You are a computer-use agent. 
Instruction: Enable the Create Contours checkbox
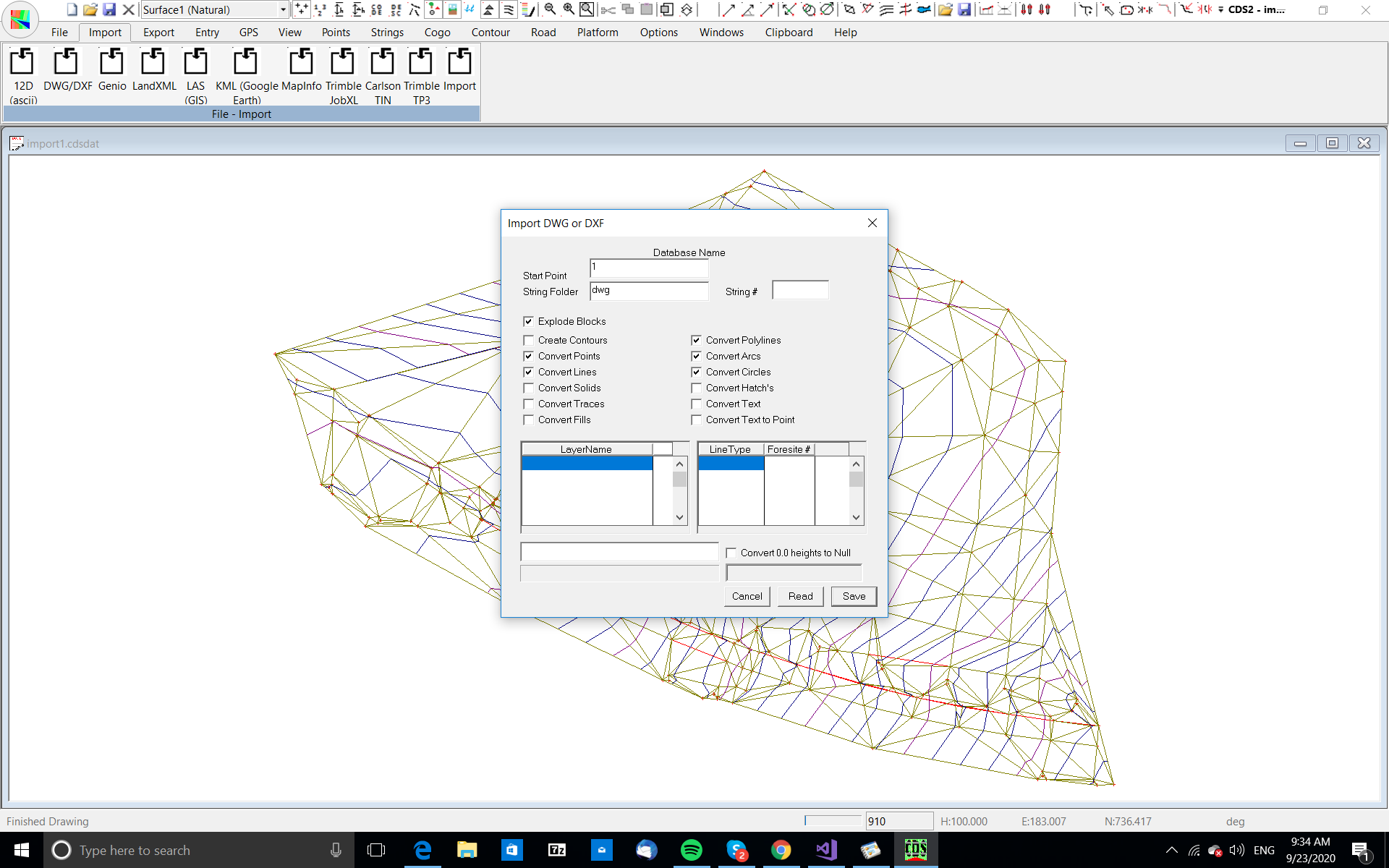coord(529,340)
